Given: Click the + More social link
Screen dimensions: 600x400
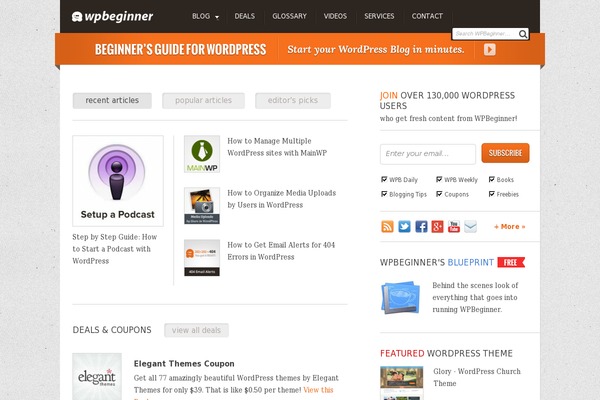Looking at the screenshot, I should click(x=510, y=227).
